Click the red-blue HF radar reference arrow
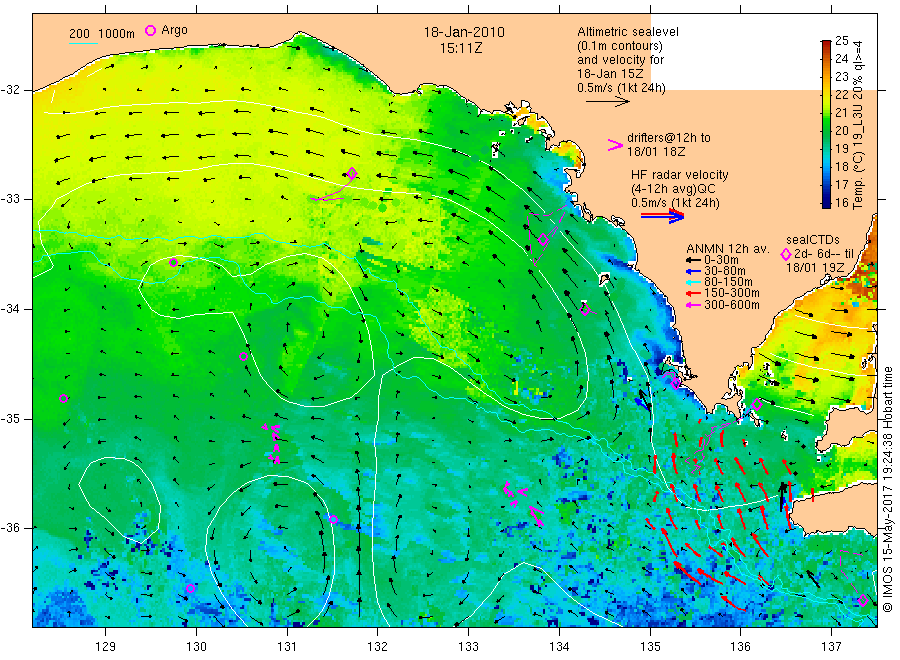 [x=662, y=216]
